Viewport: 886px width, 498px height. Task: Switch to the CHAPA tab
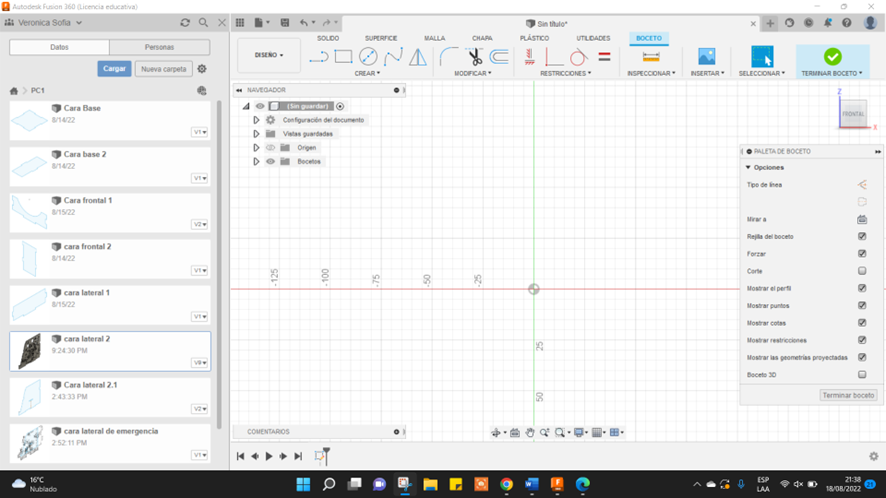pyautogui.click(x=482, y=38)
